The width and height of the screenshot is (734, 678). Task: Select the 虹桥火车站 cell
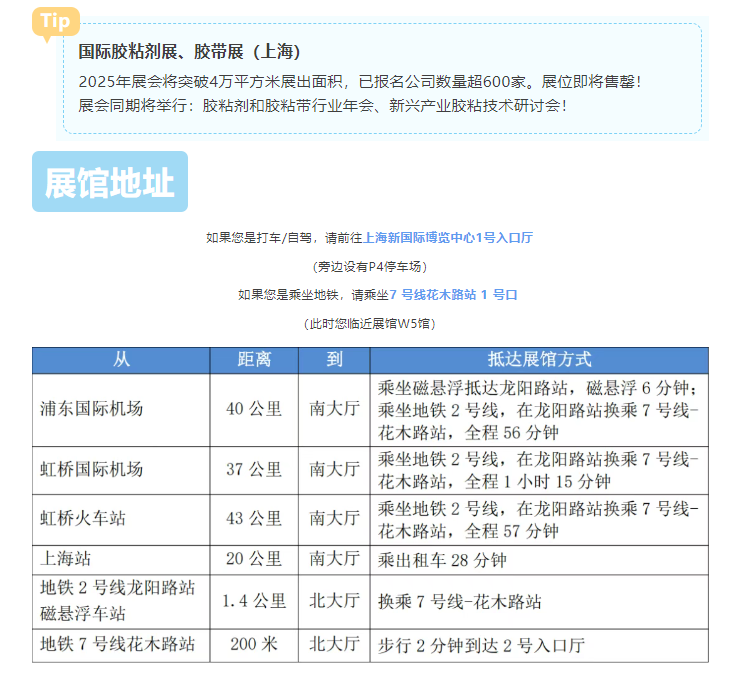pos(121,520)
